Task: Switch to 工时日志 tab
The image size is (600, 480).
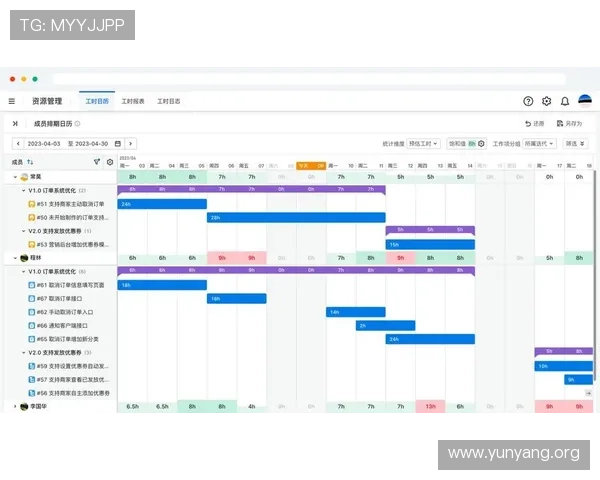Action: click(x=169, y=101)
